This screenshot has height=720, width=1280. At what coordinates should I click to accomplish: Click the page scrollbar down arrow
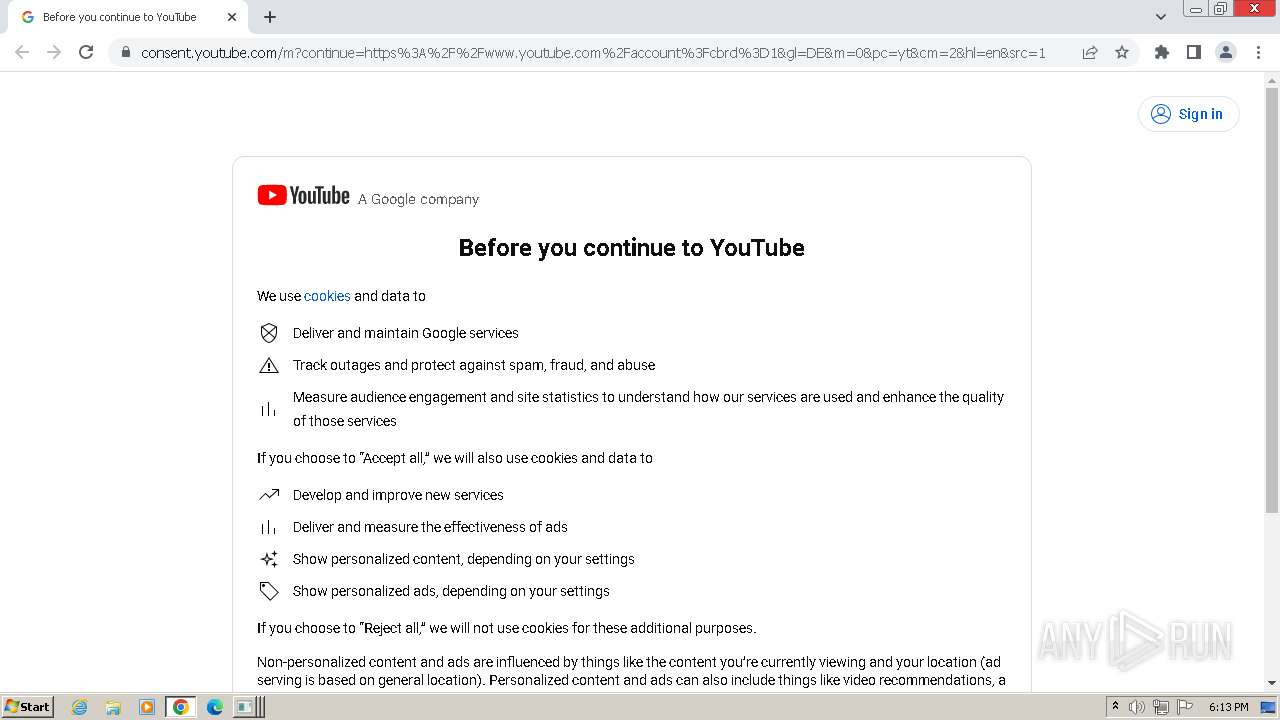(x=1272, y=683)
